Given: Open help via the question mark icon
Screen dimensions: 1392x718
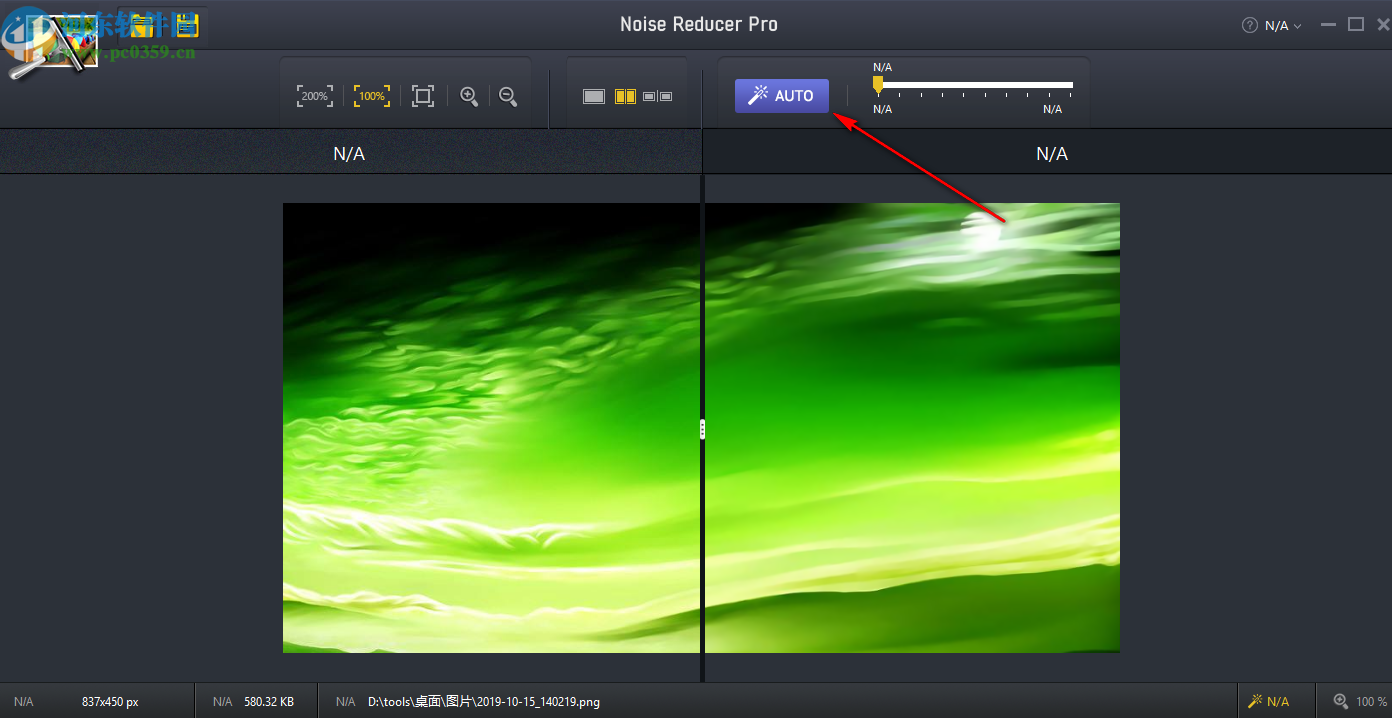Looking at the screenshot, I should coord(1249,26).
